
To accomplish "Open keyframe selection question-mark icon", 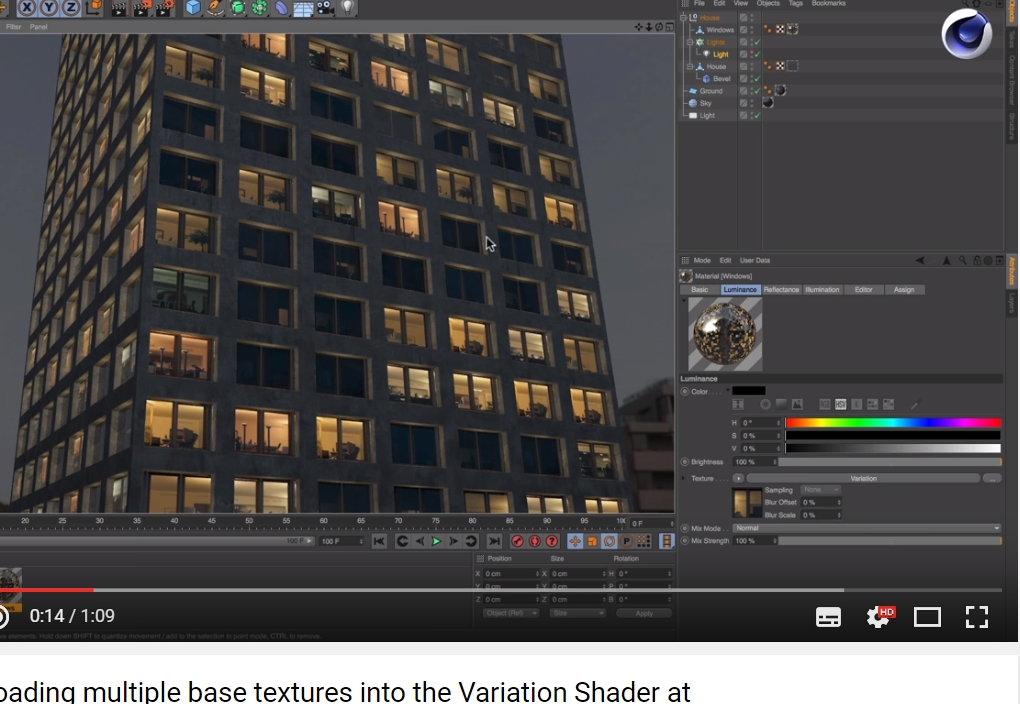I will [552, 541].
